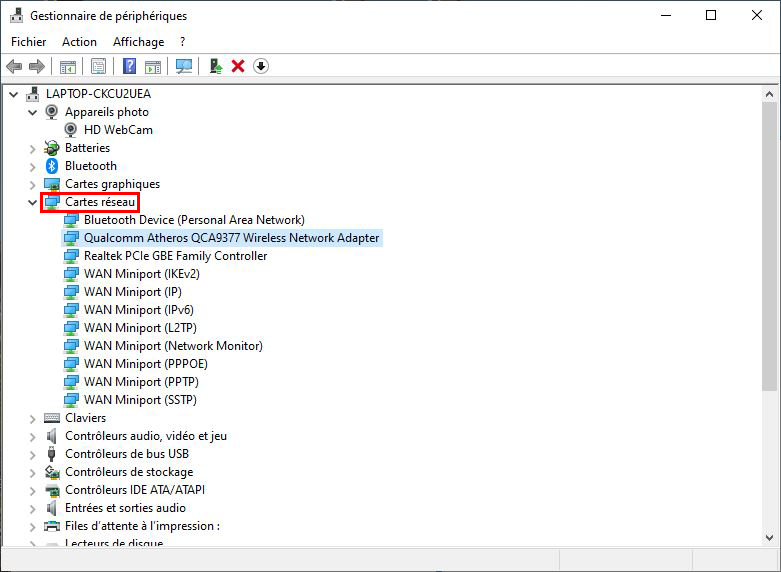
Task: Click the HD WebCam device icon
Action: pyautogui.click(x=71, y=130)
